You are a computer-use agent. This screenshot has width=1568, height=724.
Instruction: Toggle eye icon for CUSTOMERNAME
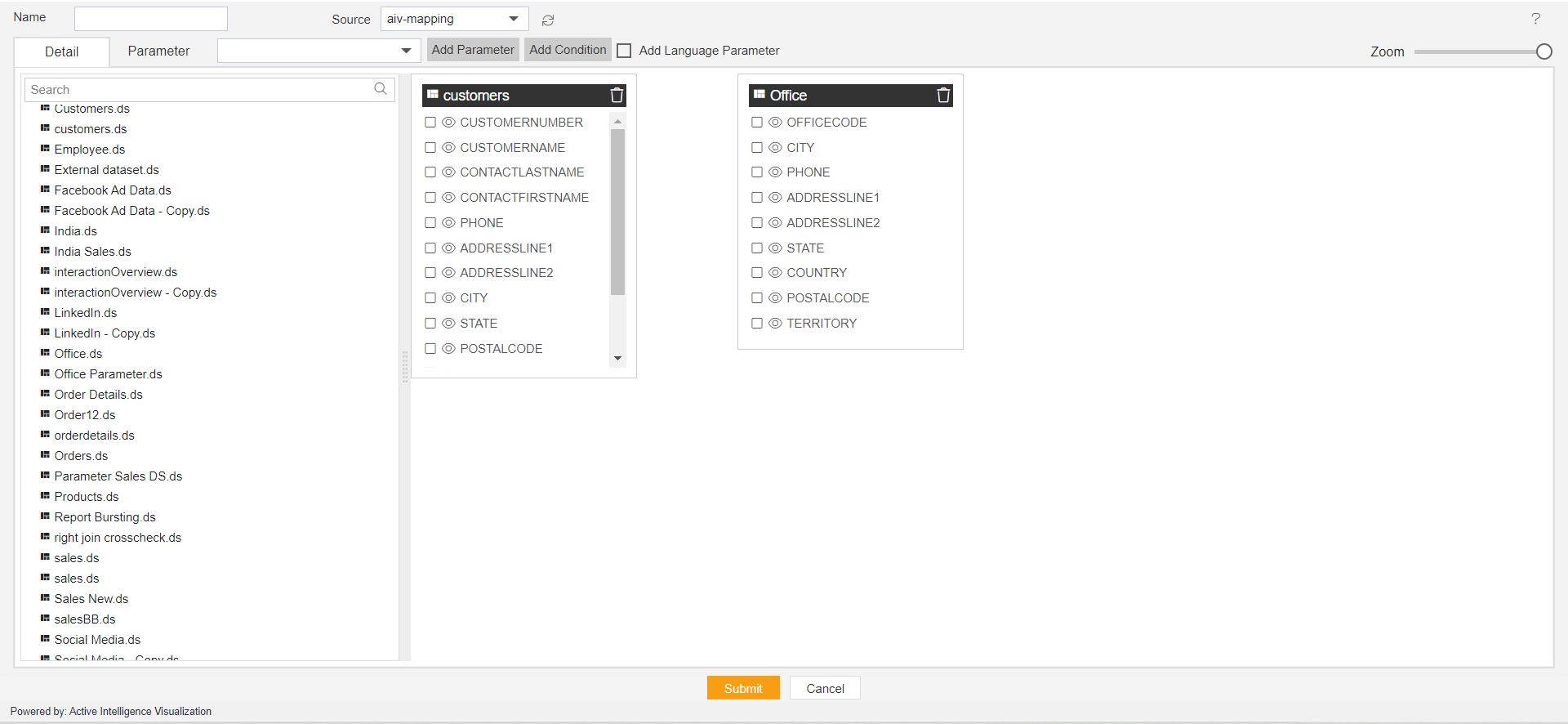tap(448, 148)
